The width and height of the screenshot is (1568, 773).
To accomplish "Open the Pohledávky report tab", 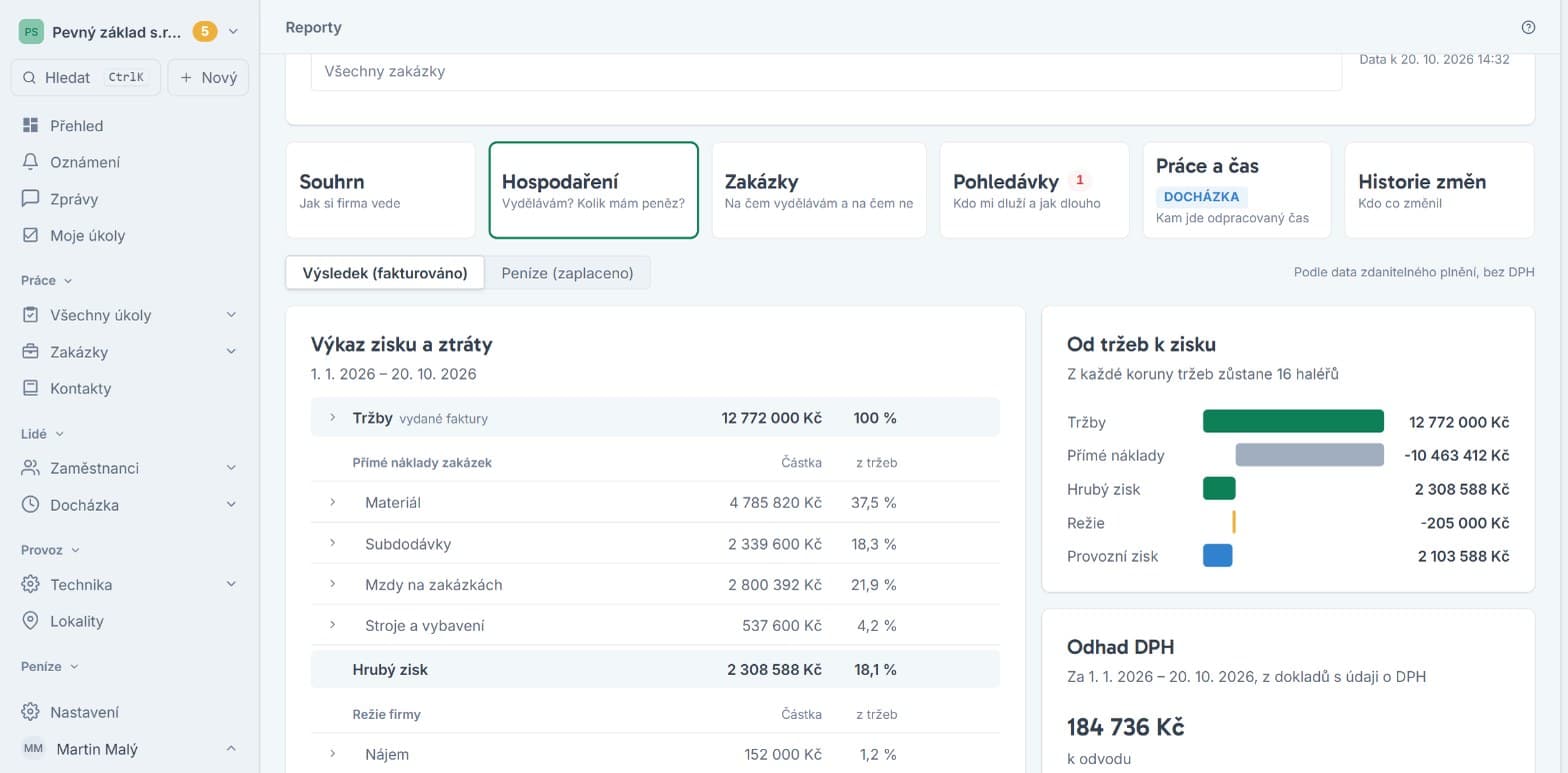I will click(x=1034, y=190).
